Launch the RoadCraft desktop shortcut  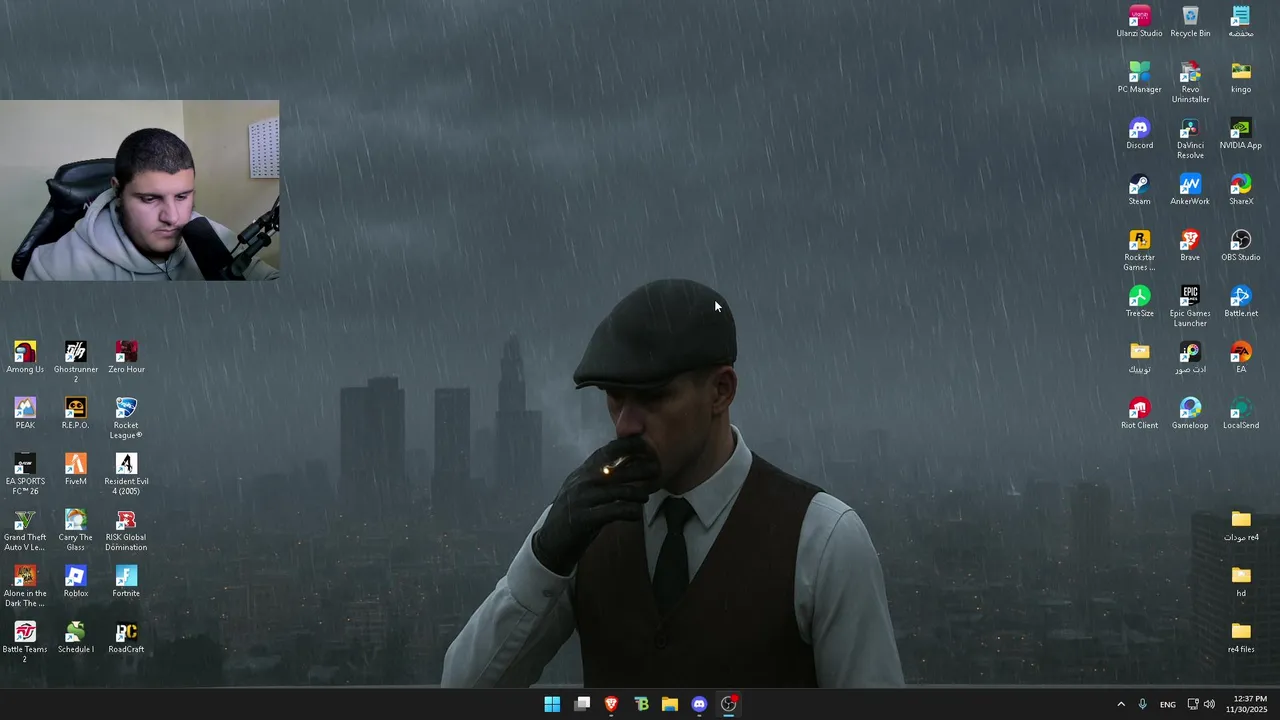click(x=126, y=637)
